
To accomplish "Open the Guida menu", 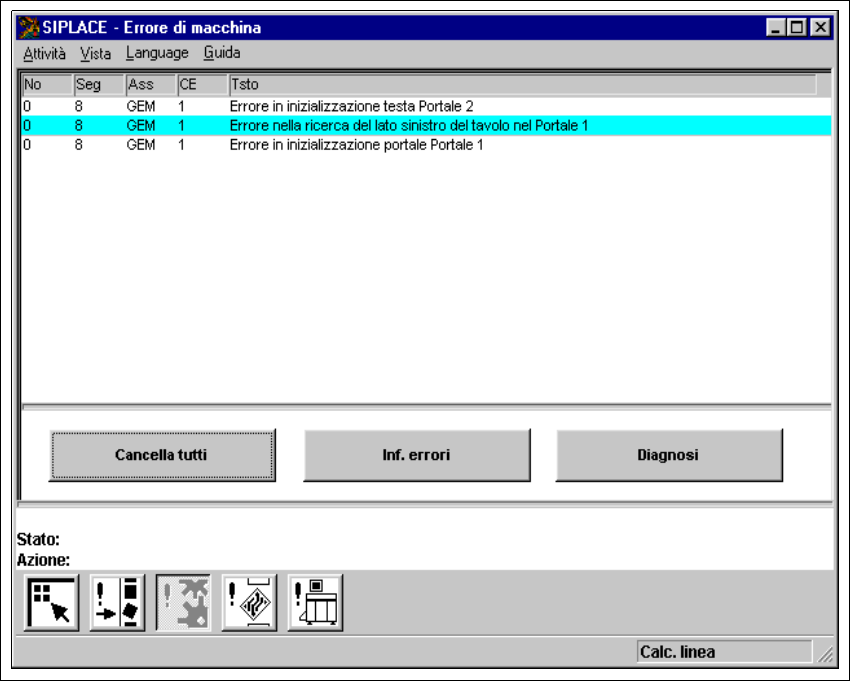I will click(222, 53).
